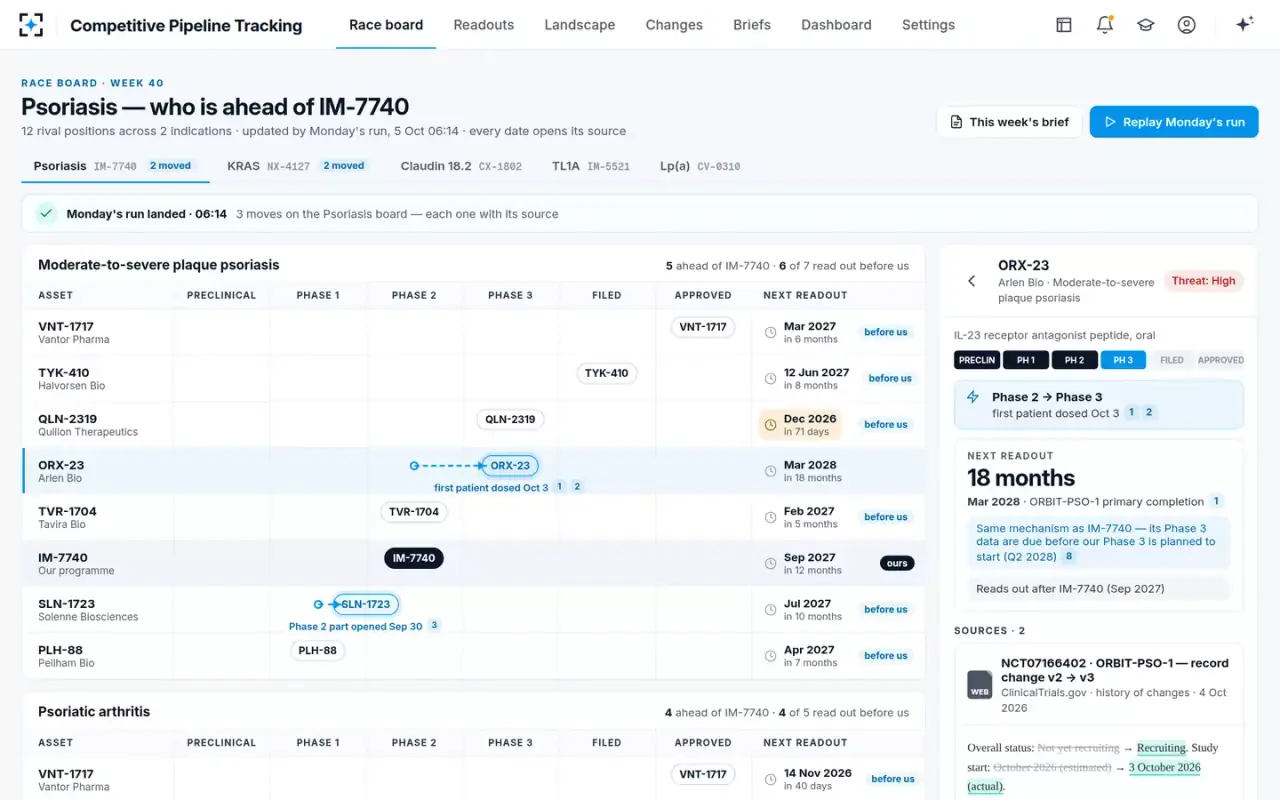Click the clock icon beside 12 Jun 2027
The image size is (1280, 800).
pyautogui.click(x=770, y=379)
